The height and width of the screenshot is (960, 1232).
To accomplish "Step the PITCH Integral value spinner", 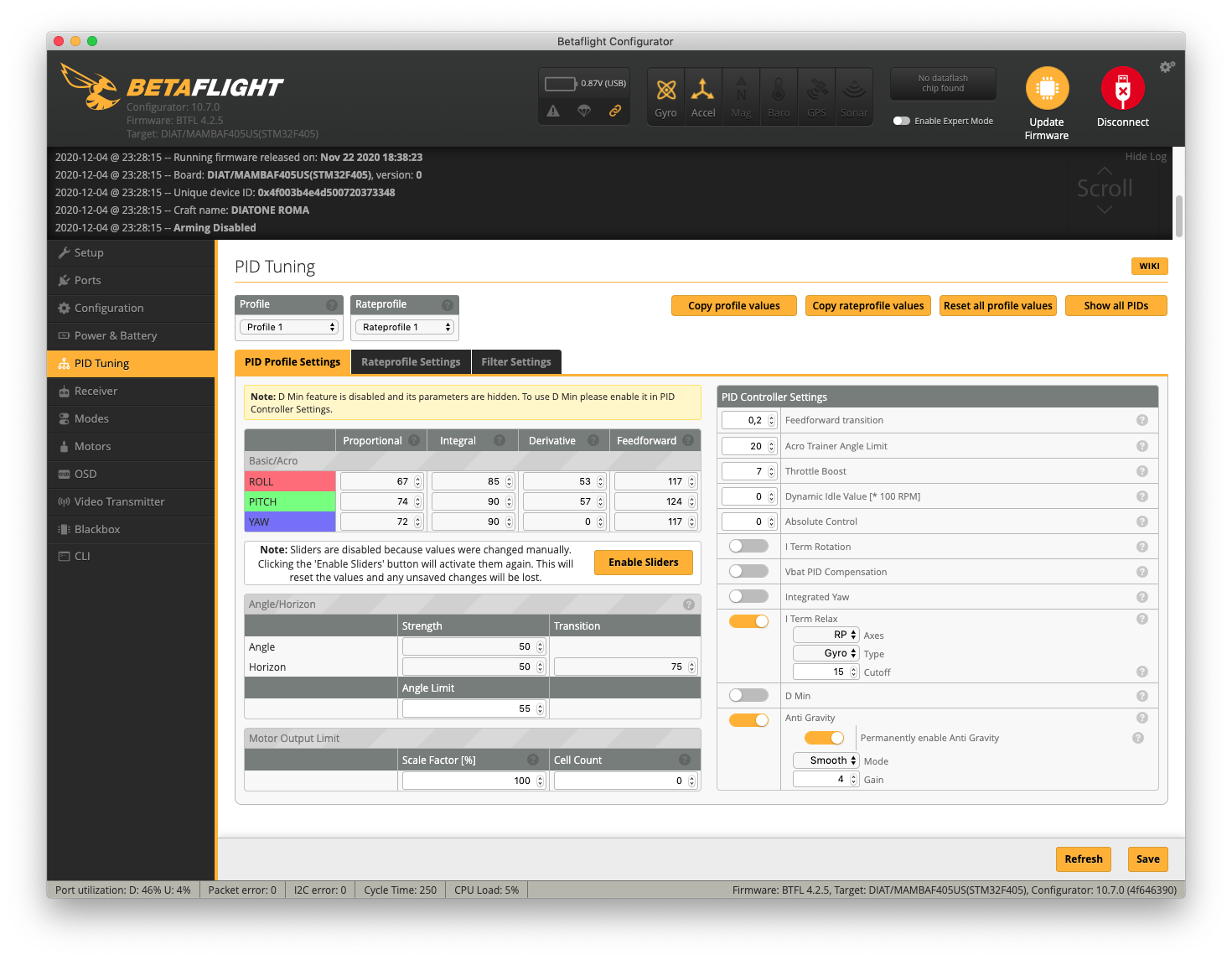I will click(509, 501).
